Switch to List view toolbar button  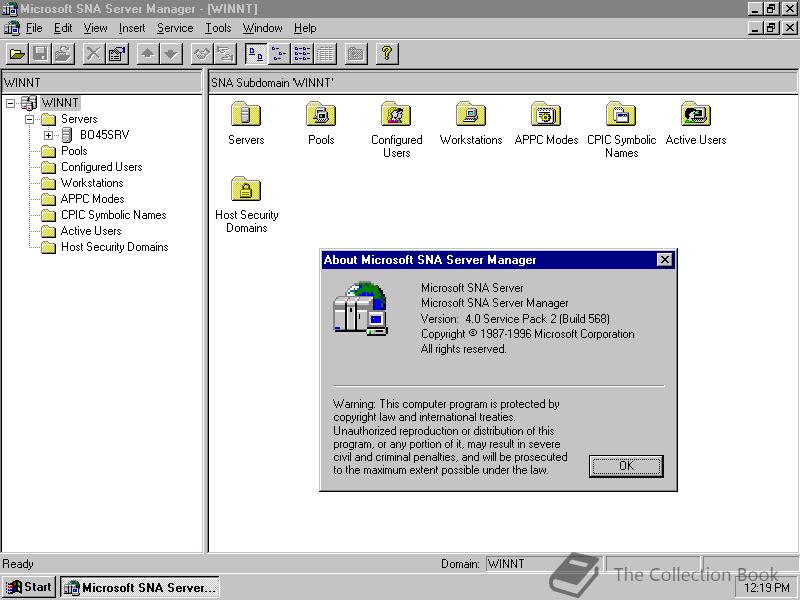tap(302, 54)
